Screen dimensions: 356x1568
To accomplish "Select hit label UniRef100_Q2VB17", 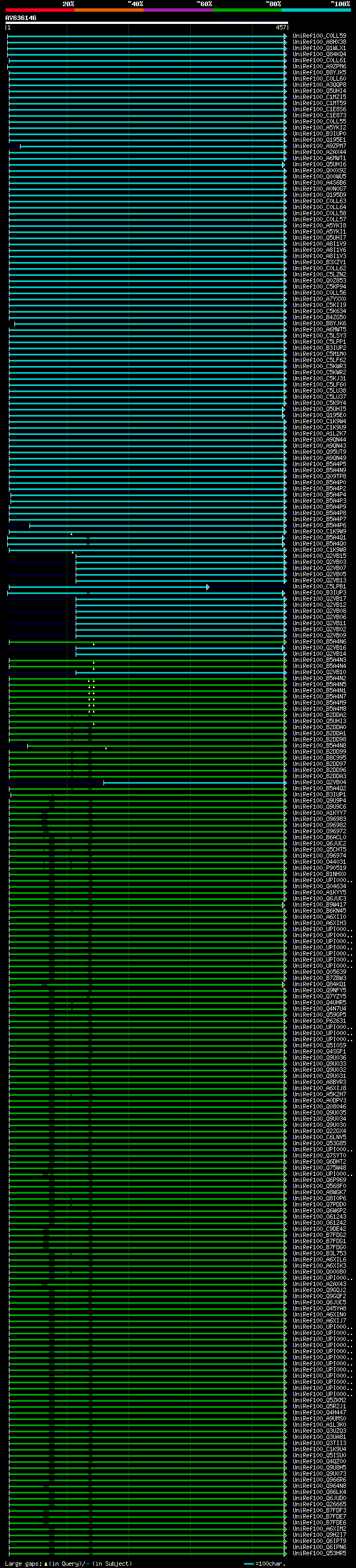I will (319, 599).
